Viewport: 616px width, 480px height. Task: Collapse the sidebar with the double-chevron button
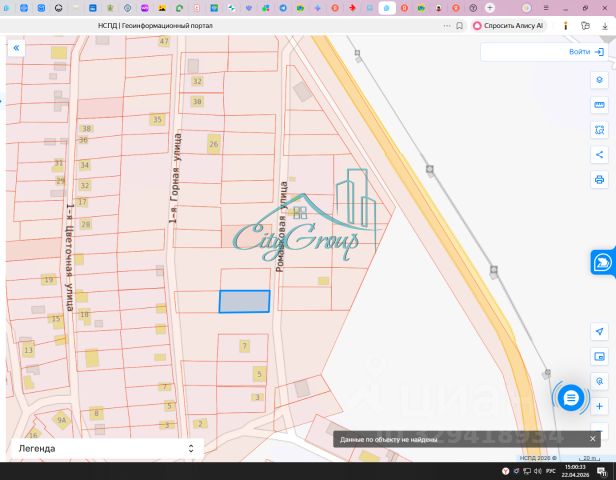point(16,48)
